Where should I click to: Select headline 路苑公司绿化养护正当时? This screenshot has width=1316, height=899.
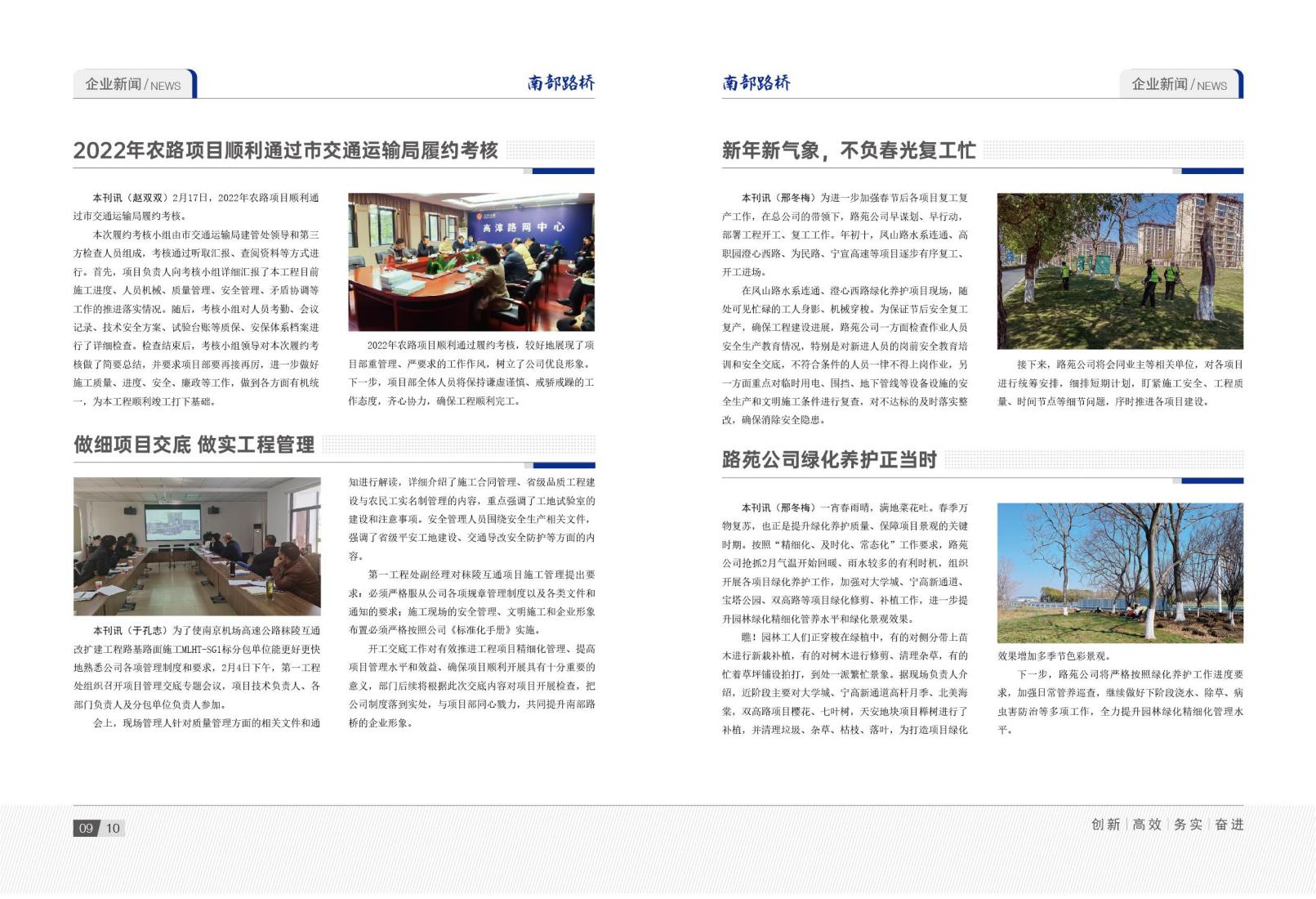tap(829, 460)
